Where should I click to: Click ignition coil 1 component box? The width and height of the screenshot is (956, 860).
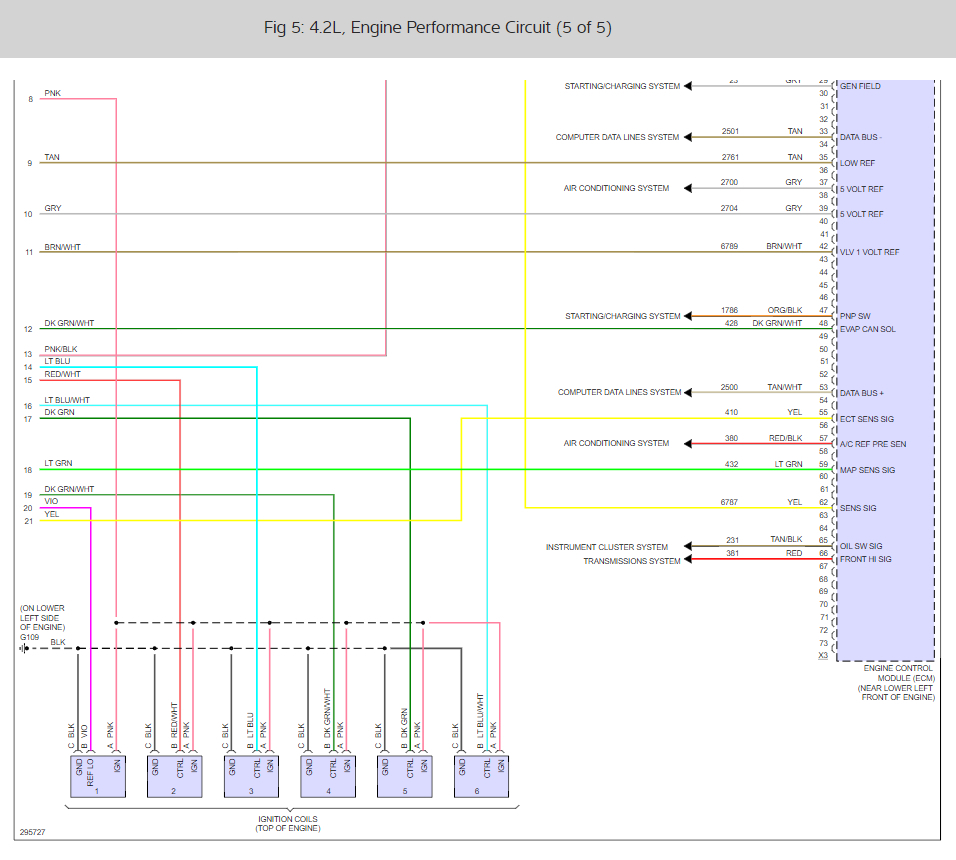[x=98, y=776]
